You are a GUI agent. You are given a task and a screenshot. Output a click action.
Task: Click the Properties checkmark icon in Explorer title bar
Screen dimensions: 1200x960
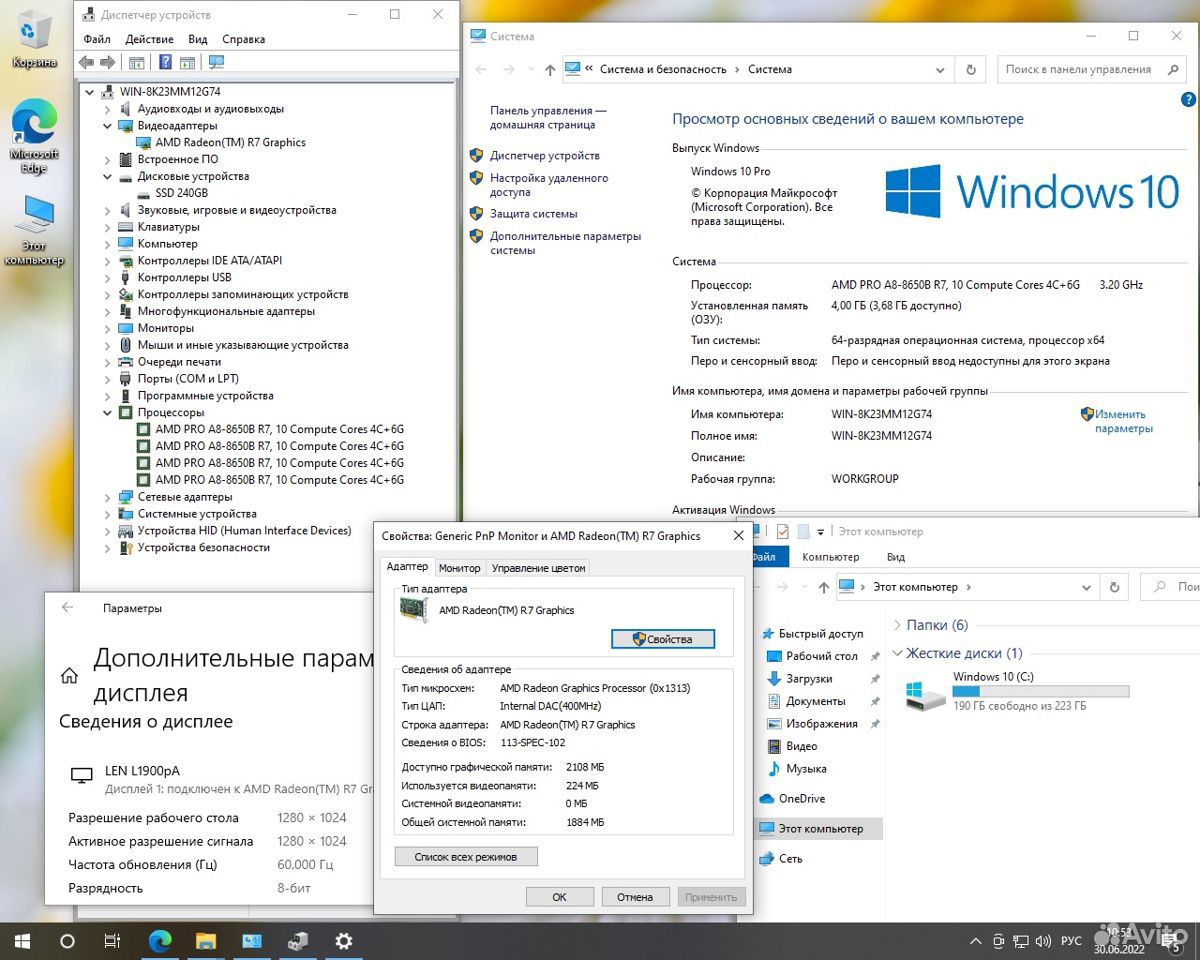coord(782,532)
